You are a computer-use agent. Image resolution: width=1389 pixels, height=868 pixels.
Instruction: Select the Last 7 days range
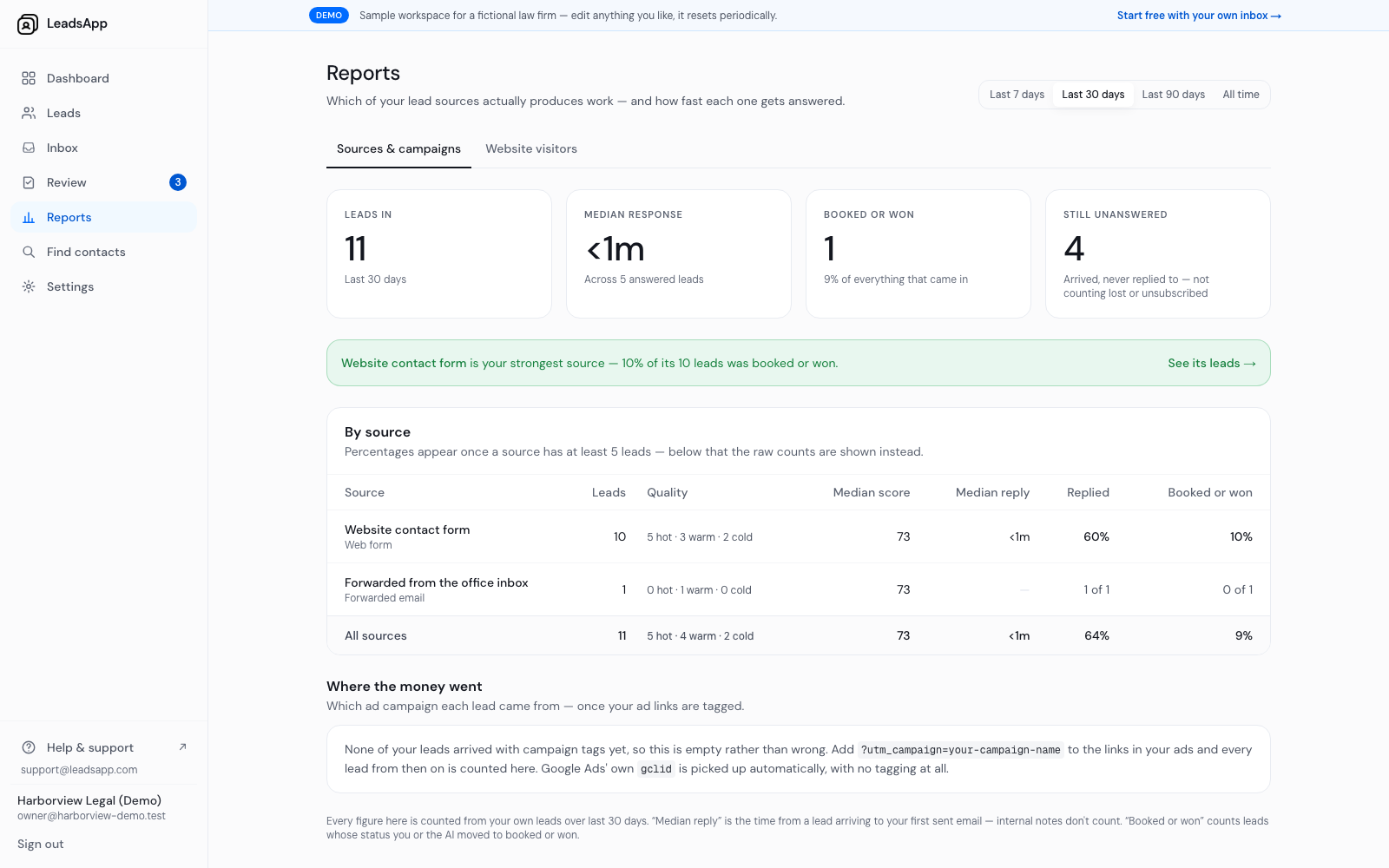click(x=1017, y=95)
